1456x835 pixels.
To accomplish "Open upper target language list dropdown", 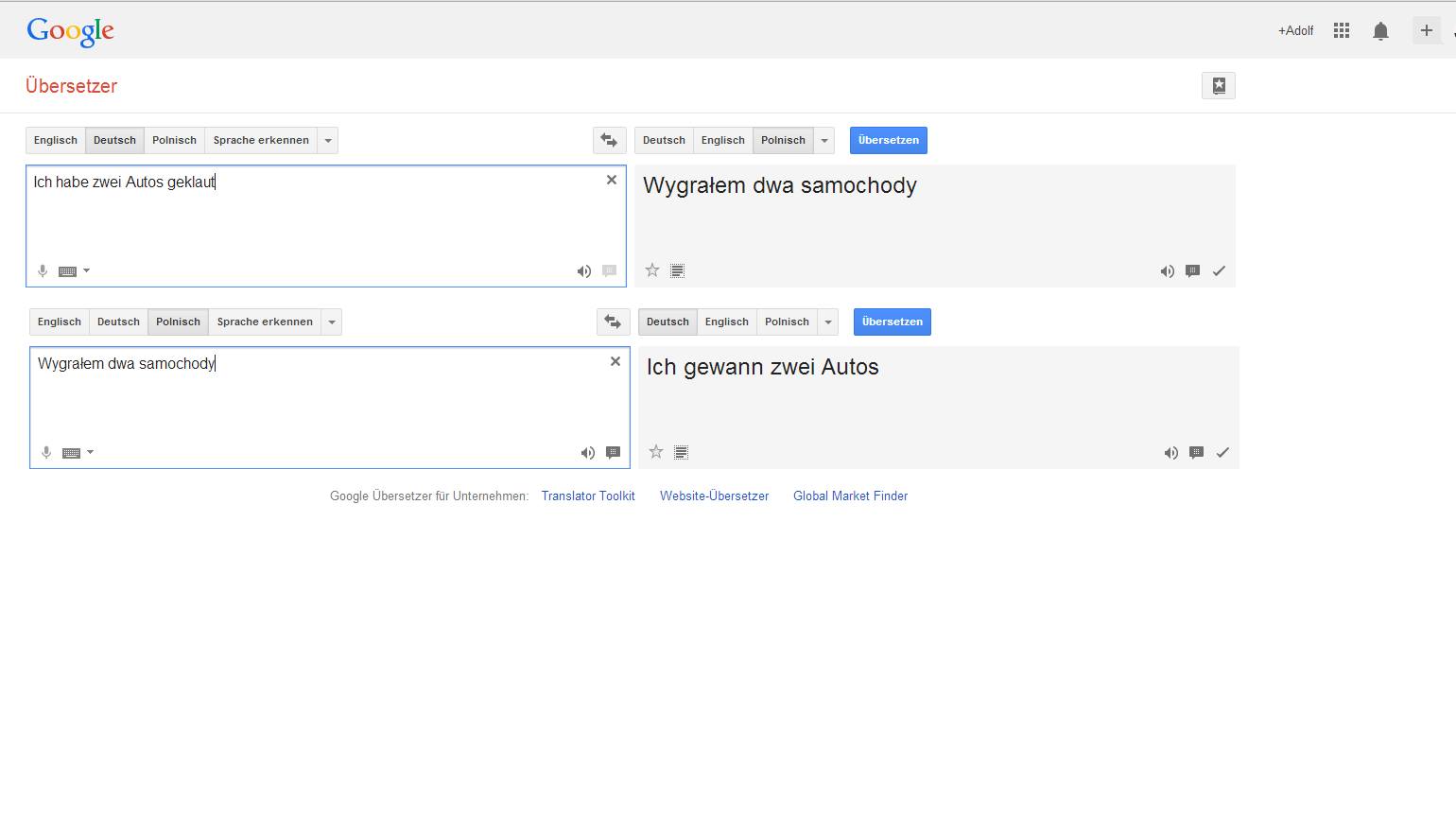I will [824, 140].
